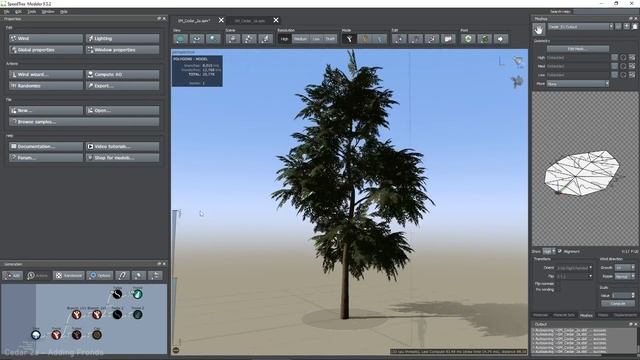Click the last icon in Generation toolbar
This screenshot has width=640, height=360.
(155, 276)
